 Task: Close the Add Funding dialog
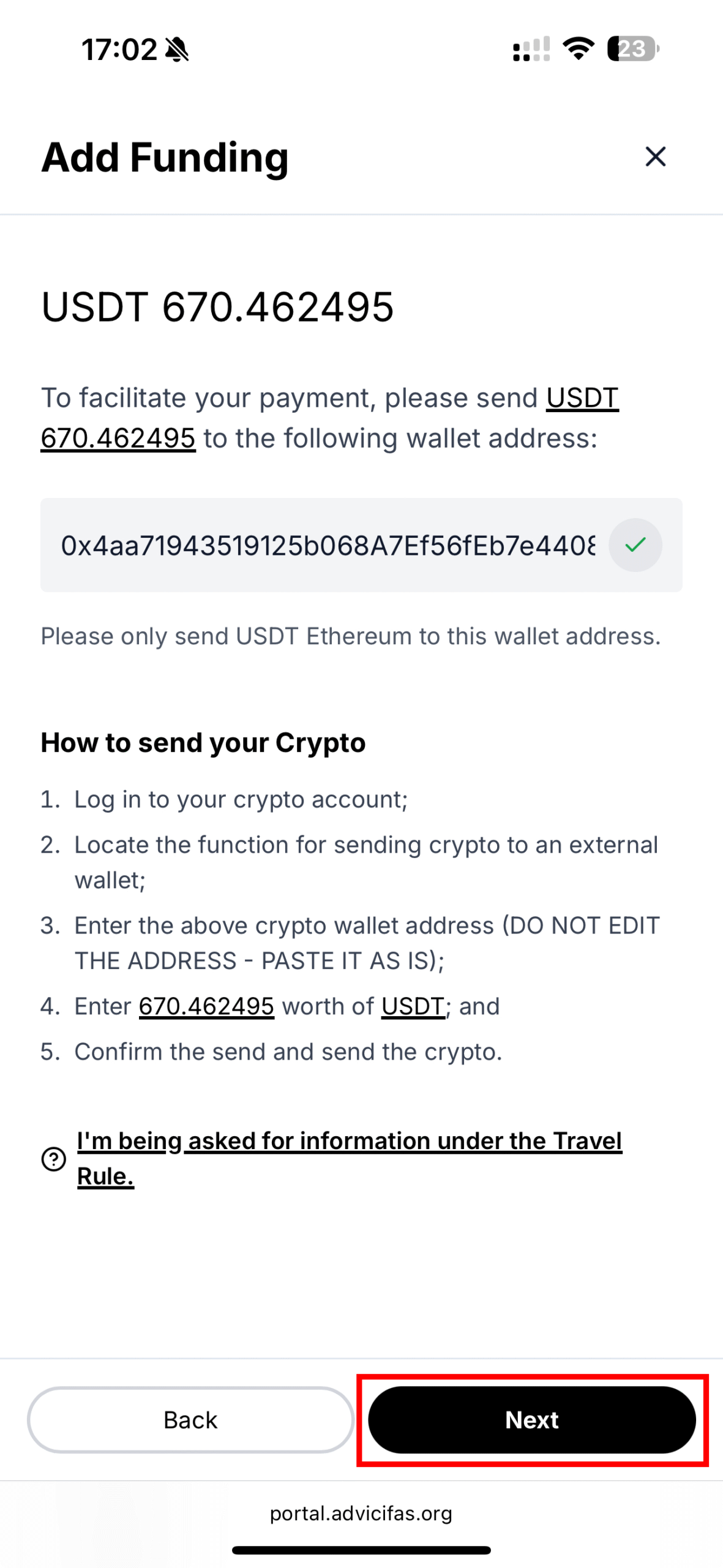click(x=655, y=157)
